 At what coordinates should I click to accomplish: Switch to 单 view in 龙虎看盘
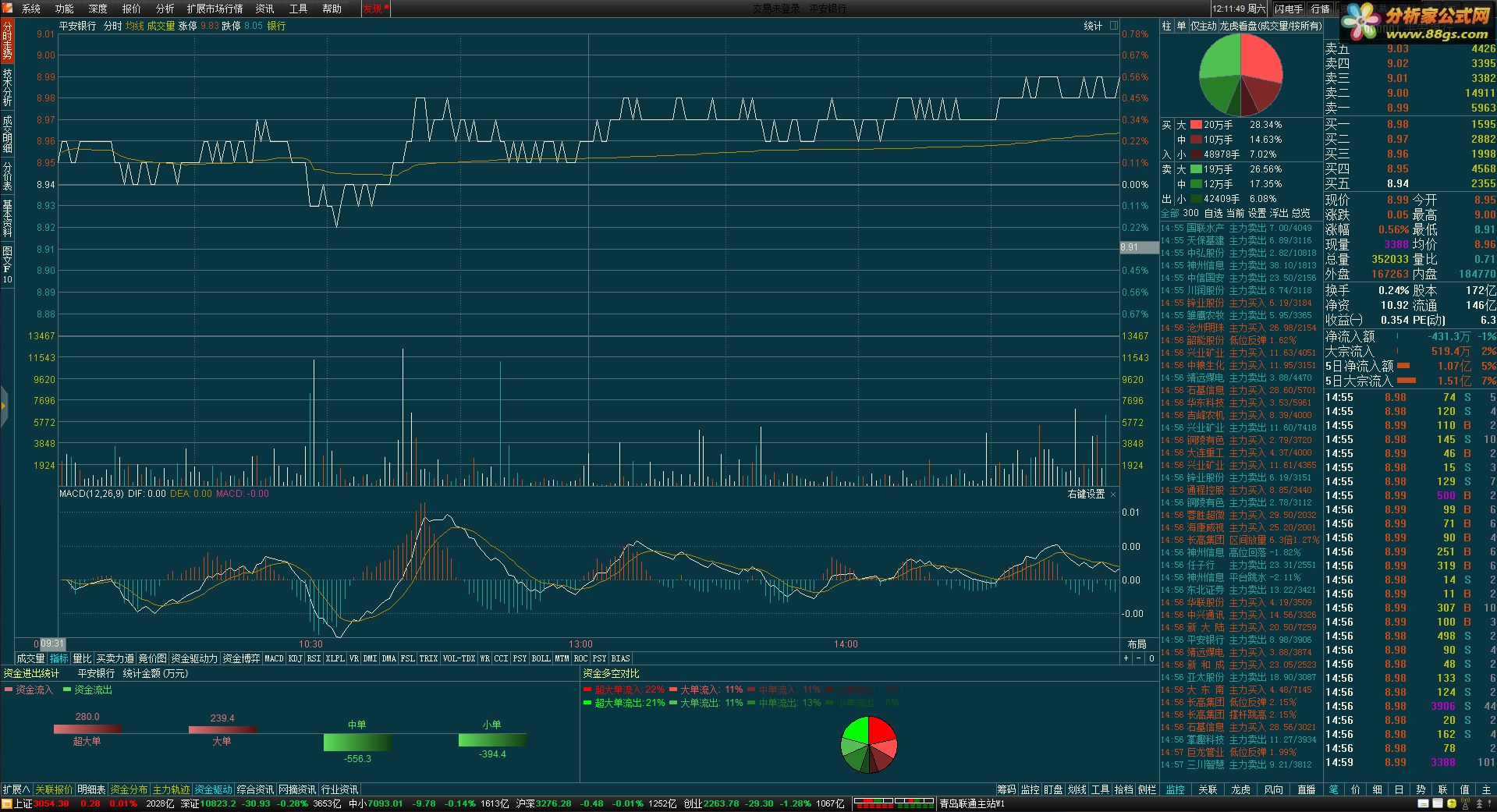[1181, 26]
